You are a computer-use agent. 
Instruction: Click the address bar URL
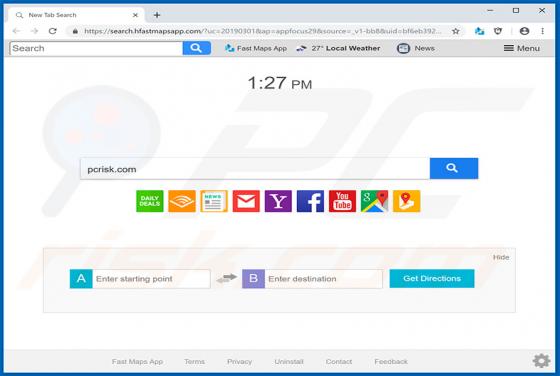click(262, 31)
